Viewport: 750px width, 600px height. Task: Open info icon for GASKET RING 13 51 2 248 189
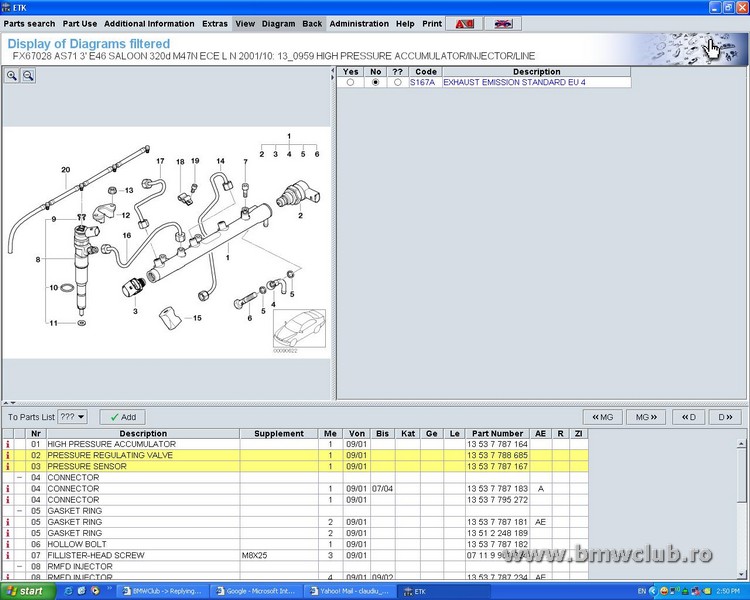[x=8, y=533]
